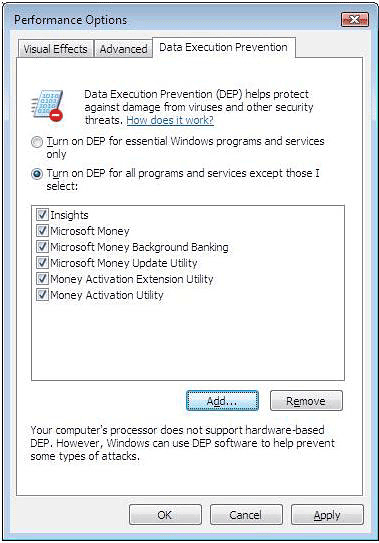Toggle Microsoft Money Background Banking checkbox

click(x=42, y=247)
